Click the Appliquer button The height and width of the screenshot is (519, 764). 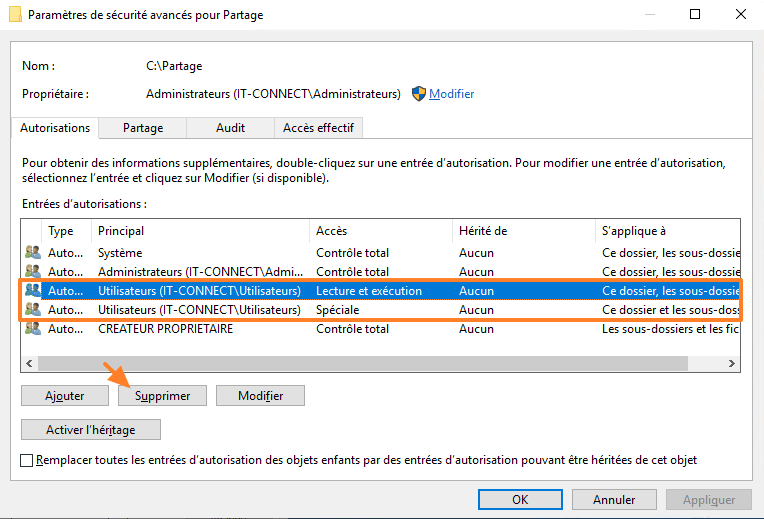coord(709,500)
